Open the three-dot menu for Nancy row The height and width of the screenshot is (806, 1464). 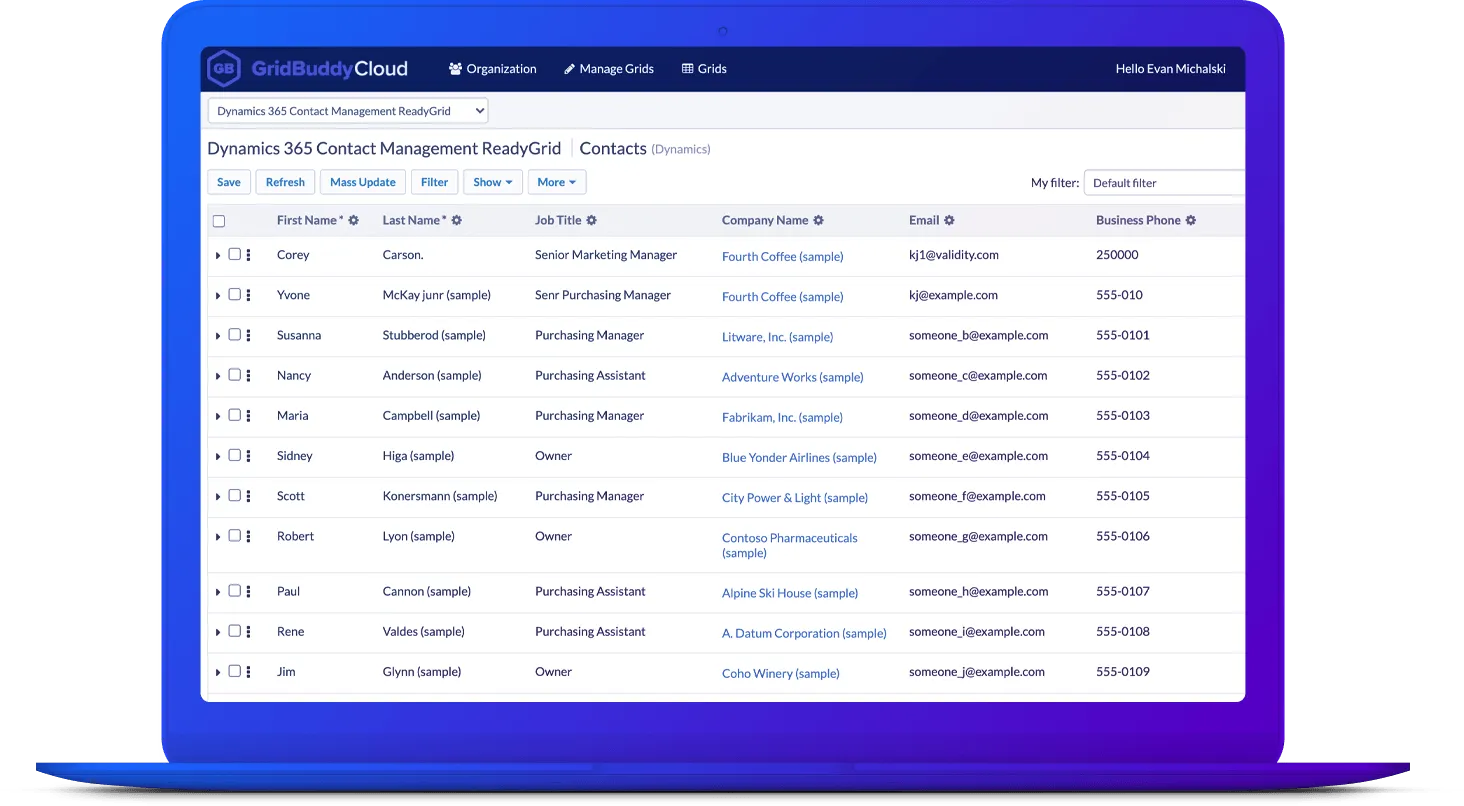point(248,375)
